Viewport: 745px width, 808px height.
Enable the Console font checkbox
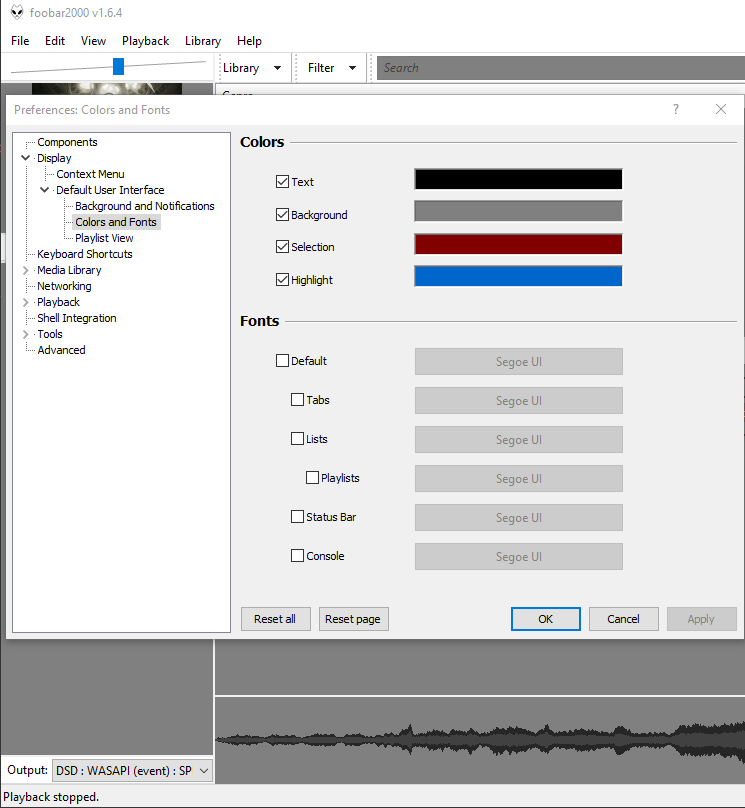coord(297,556)
